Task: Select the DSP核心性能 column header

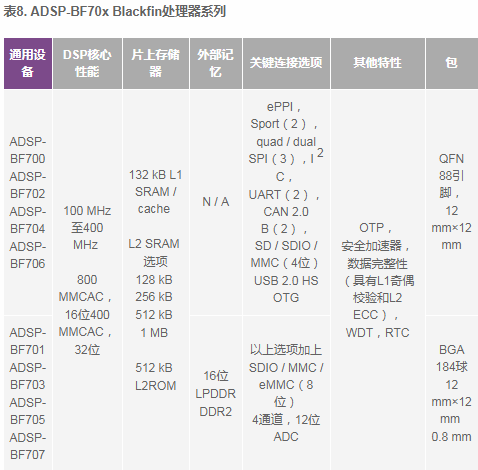Action: [87, 63]
